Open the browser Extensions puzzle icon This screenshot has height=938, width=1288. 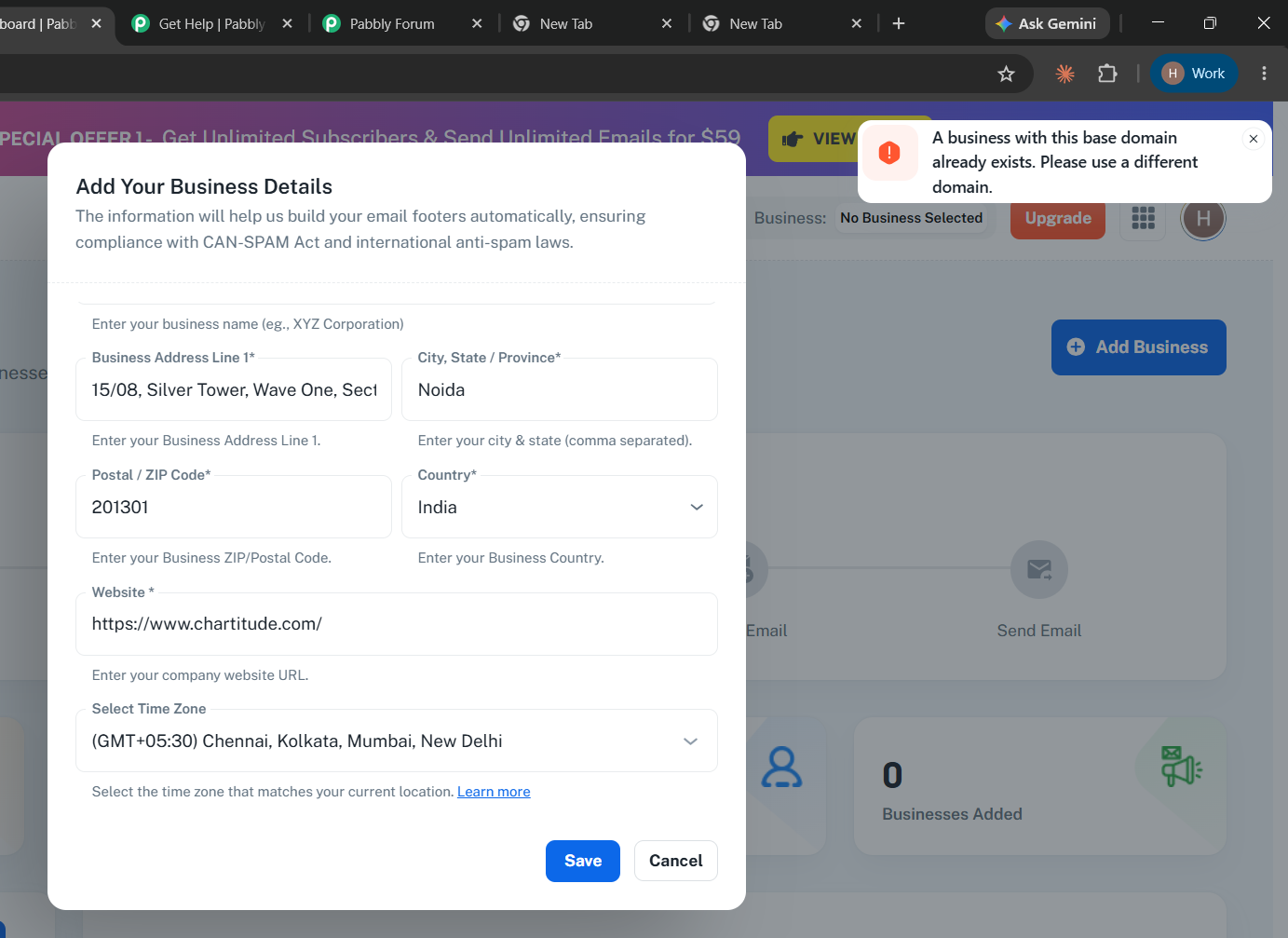[1107, 74]
